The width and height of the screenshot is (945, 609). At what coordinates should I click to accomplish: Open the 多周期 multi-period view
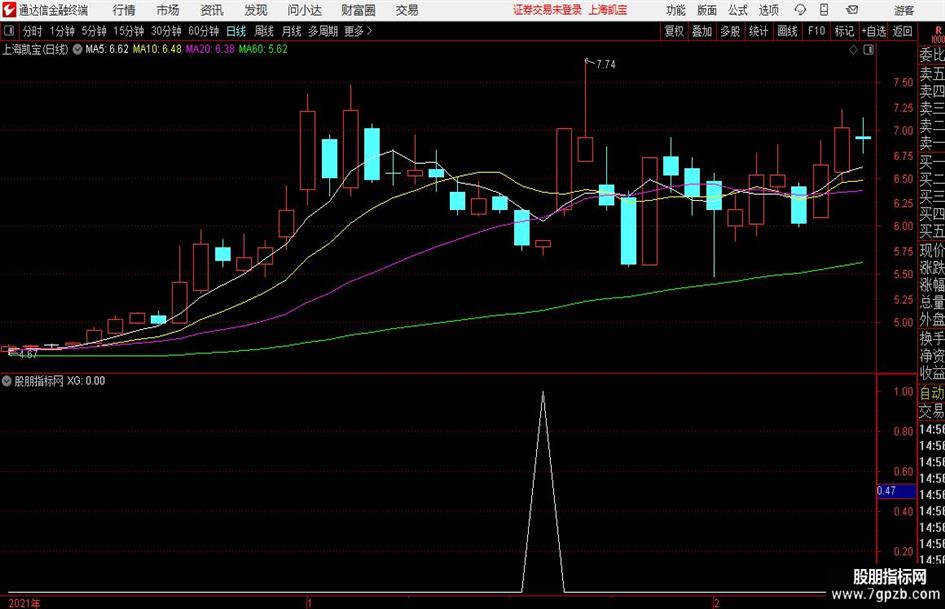click(323, 31)
